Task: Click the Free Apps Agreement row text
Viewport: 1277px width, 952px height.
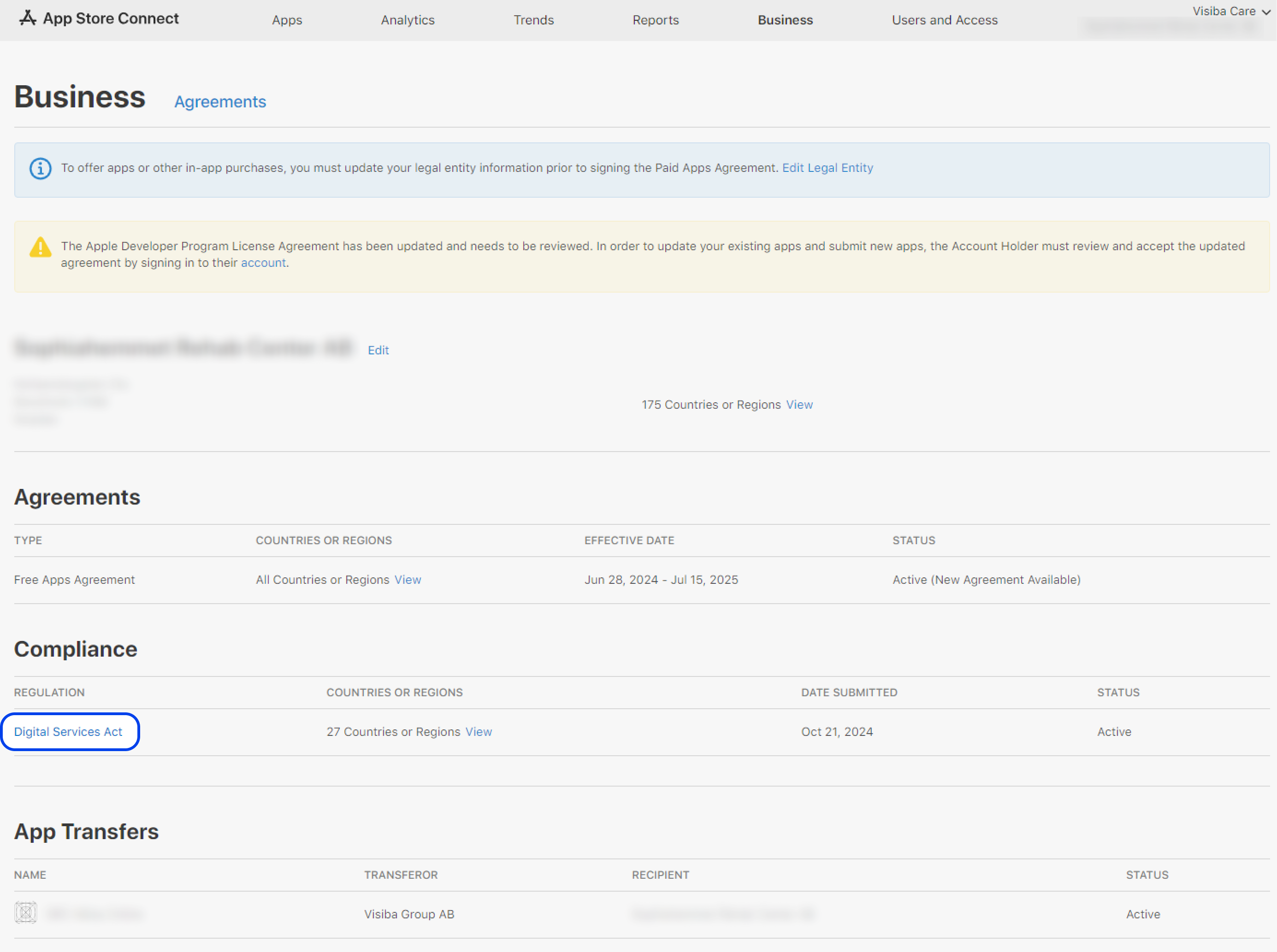Action: pos(74,580)
